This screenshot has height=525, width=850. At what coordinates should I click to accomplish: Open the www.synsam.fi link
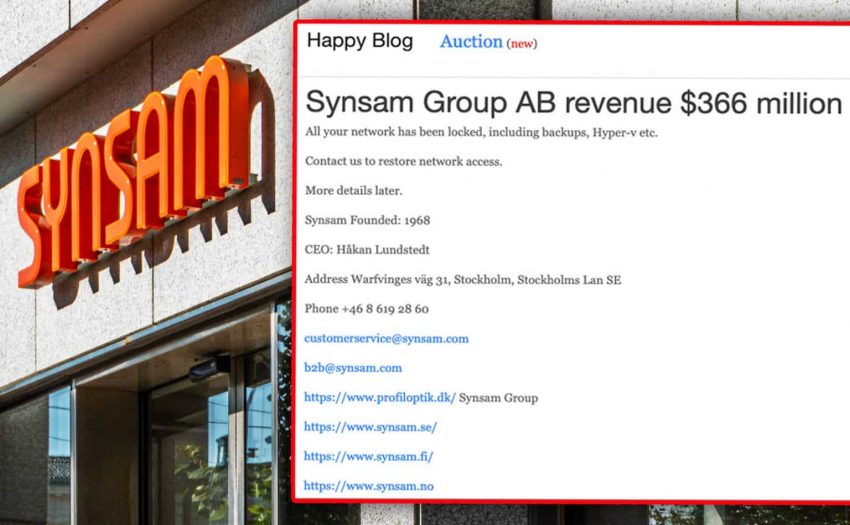pyautogui.click(x=369, y=456)
